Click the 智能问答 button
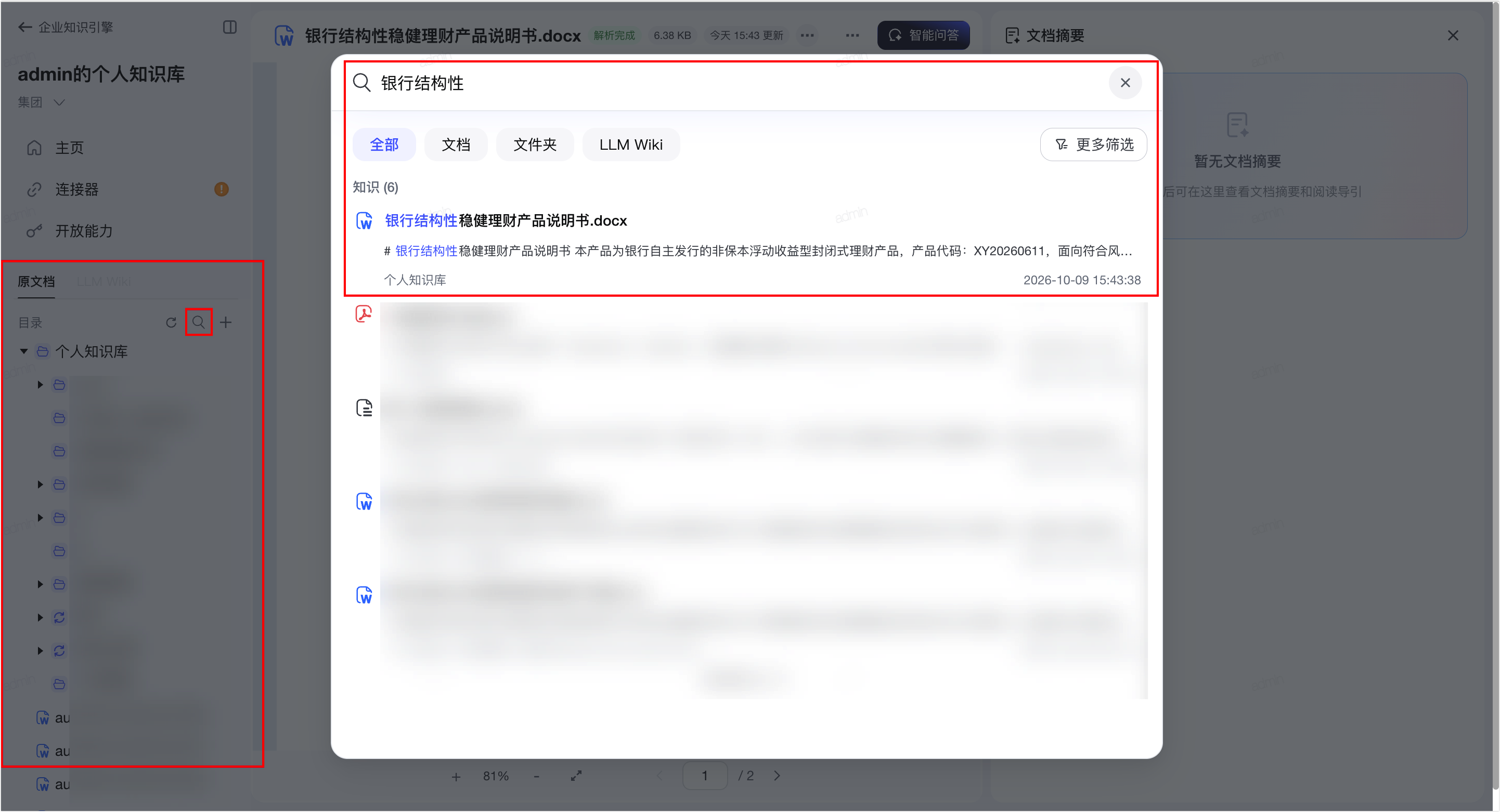 coord(924,35)
